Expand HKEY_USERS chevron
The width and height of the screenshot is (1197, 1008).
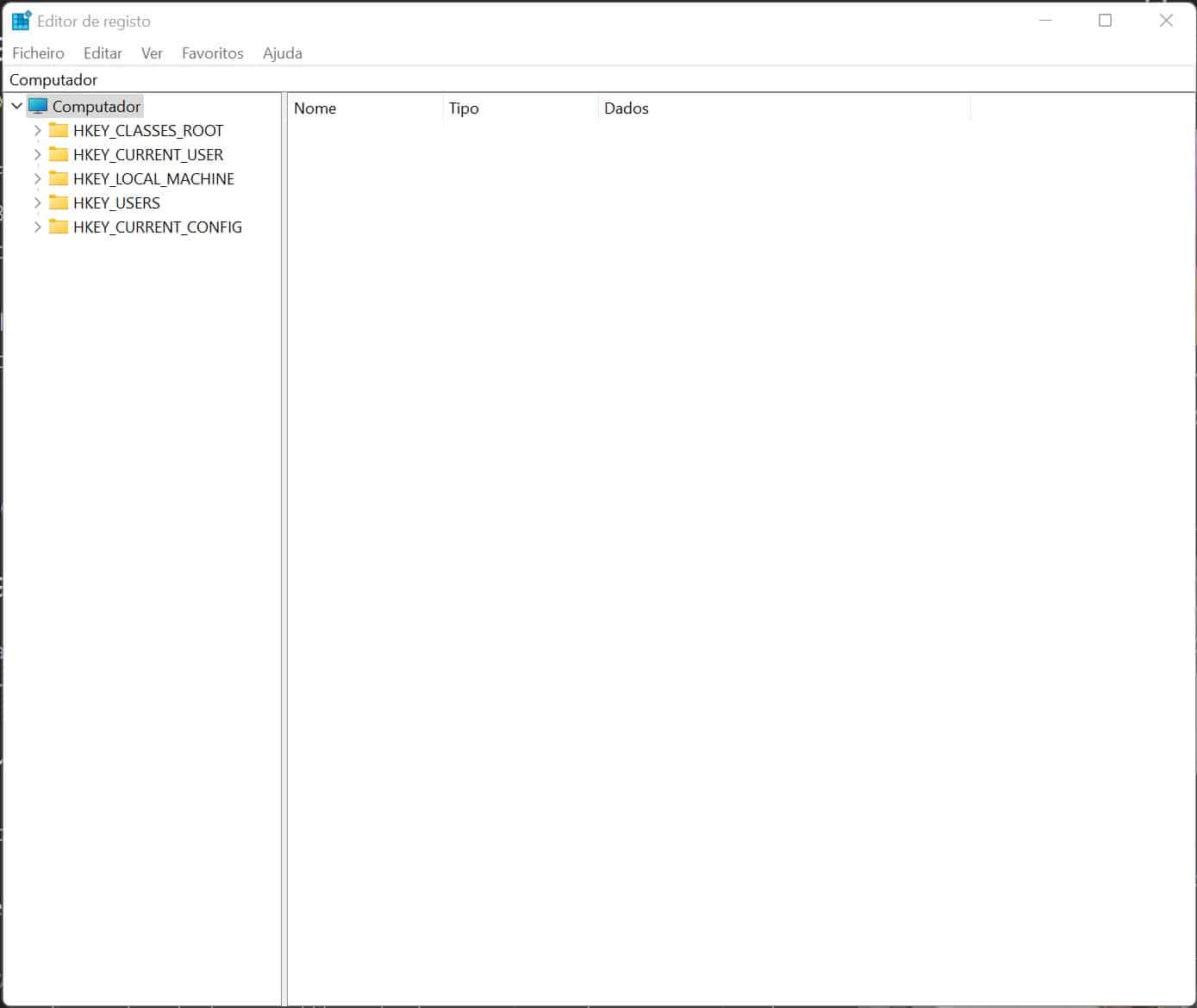(x=37, y=203)
